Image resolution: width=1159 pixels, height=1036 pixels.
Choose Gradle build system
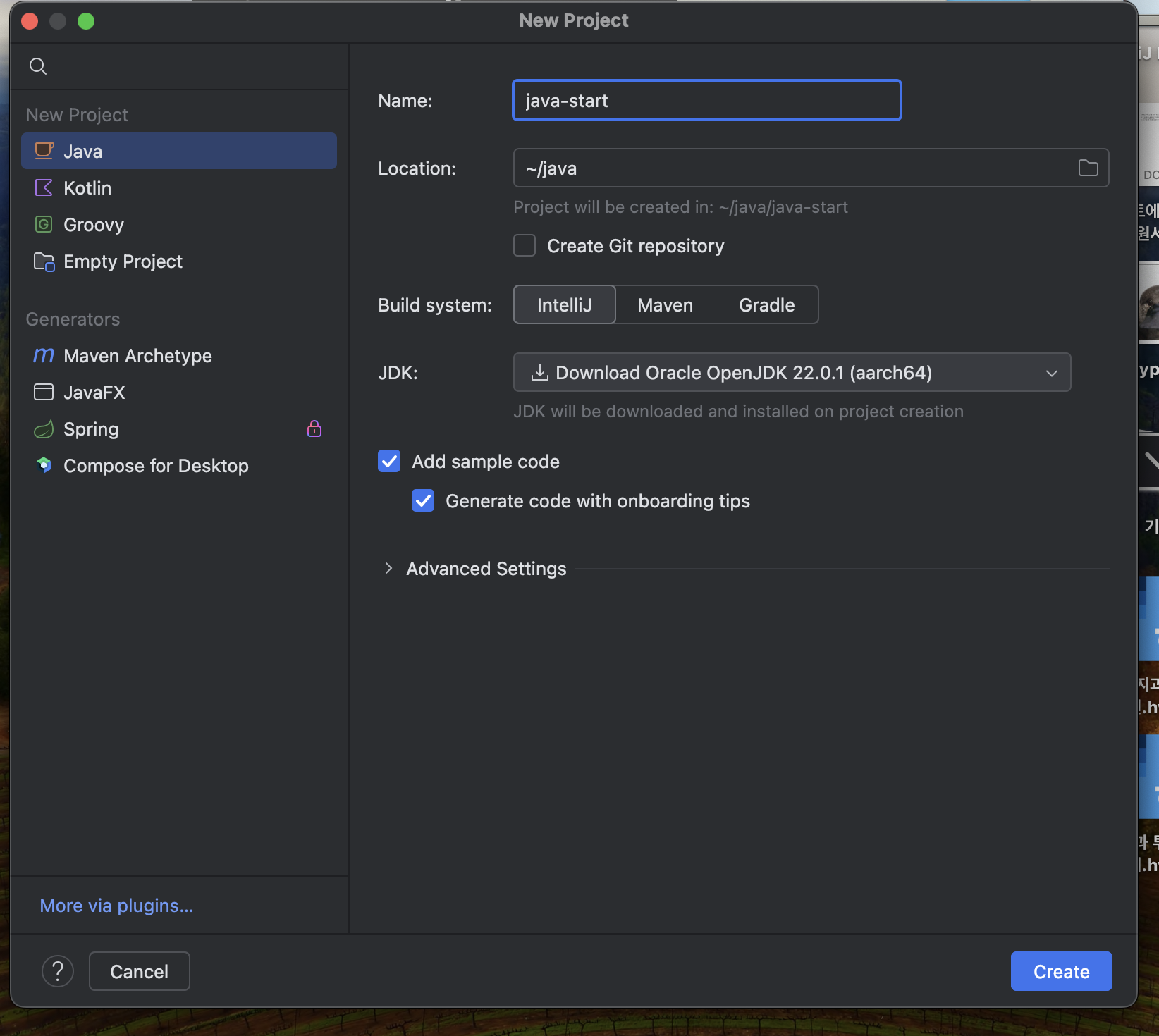(x=766, y=304)
